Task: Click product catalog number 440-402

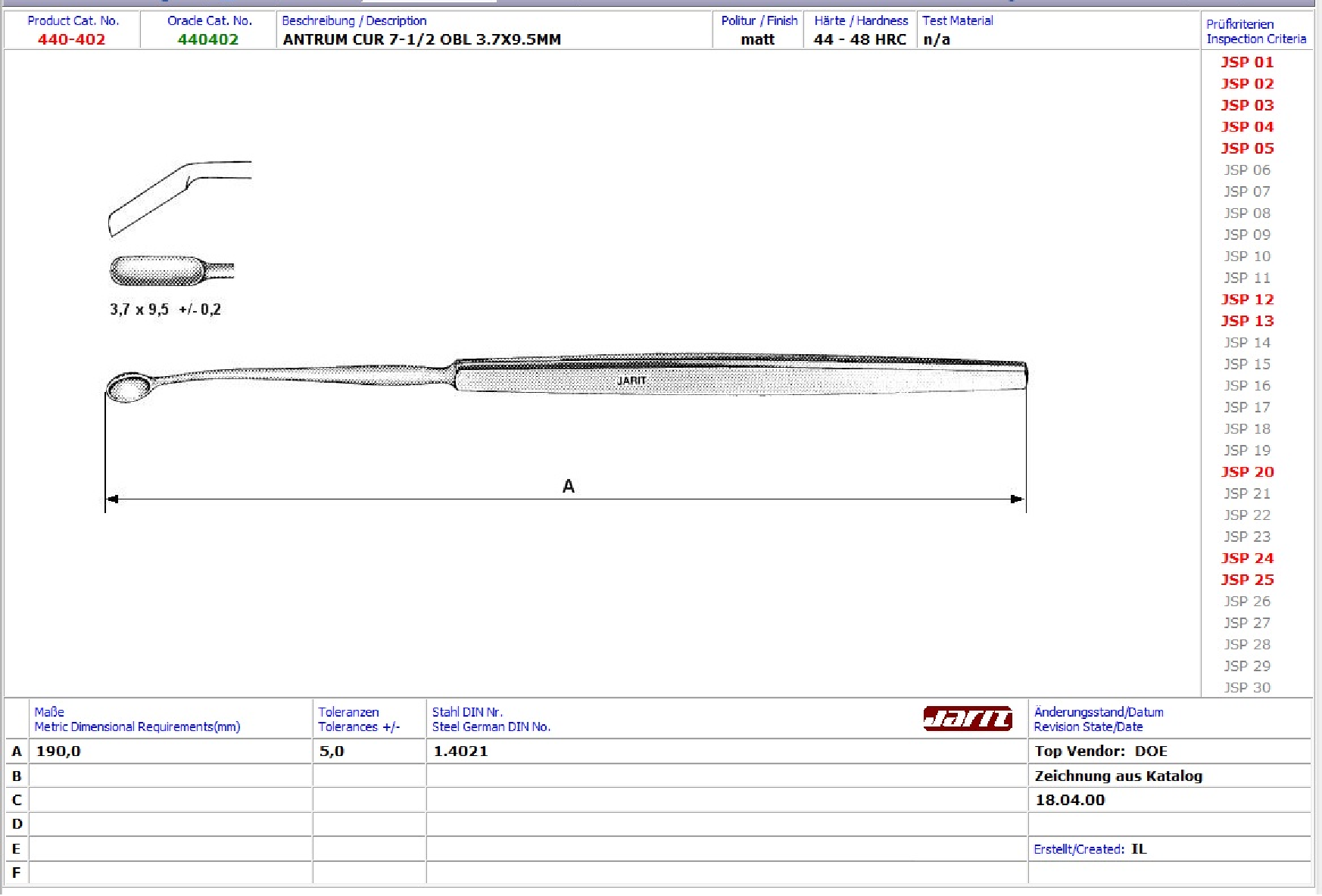Action: [71, 39]
